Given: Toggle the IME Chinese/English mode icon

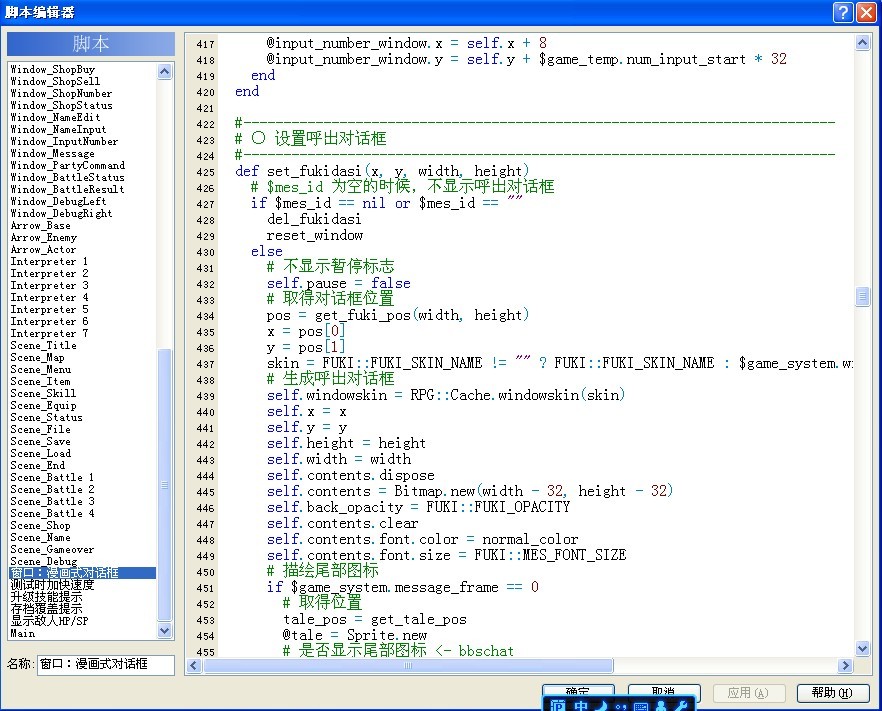Looking at the screenshot, I should pyautogui.click(x=581, y=705).
